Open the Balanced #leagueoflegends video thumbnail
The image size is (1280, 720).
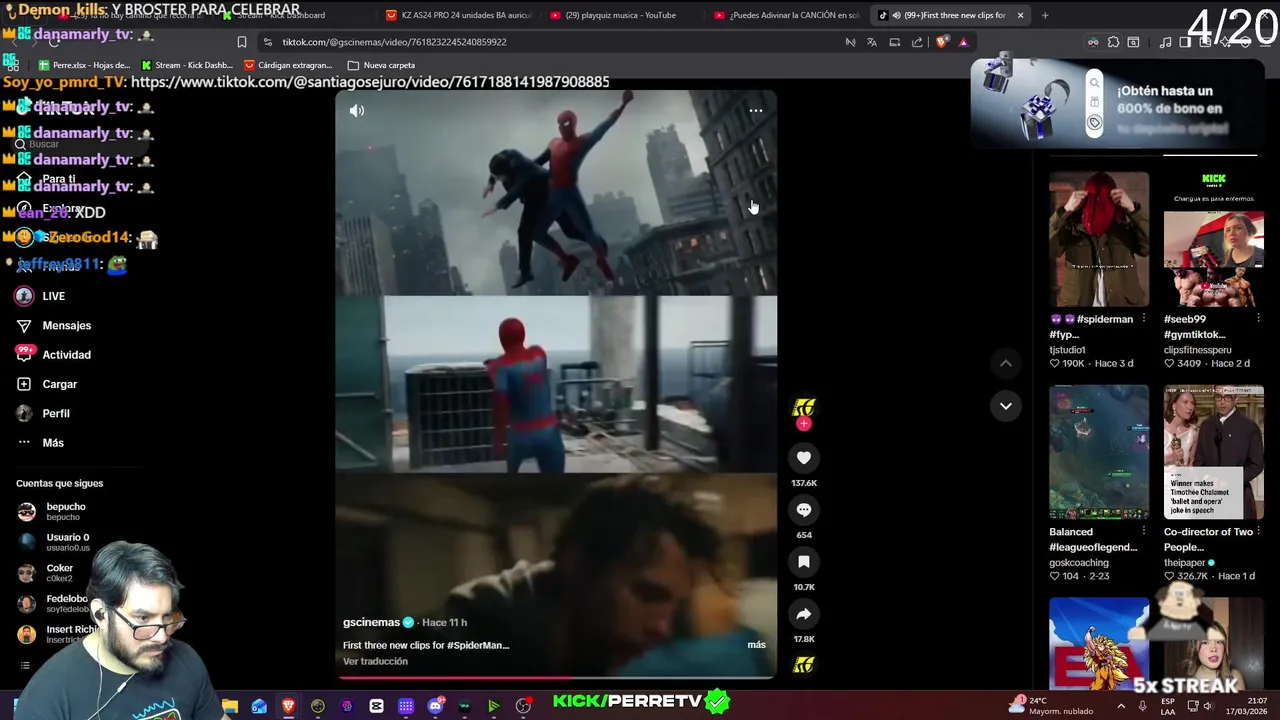click(1099, 452)
